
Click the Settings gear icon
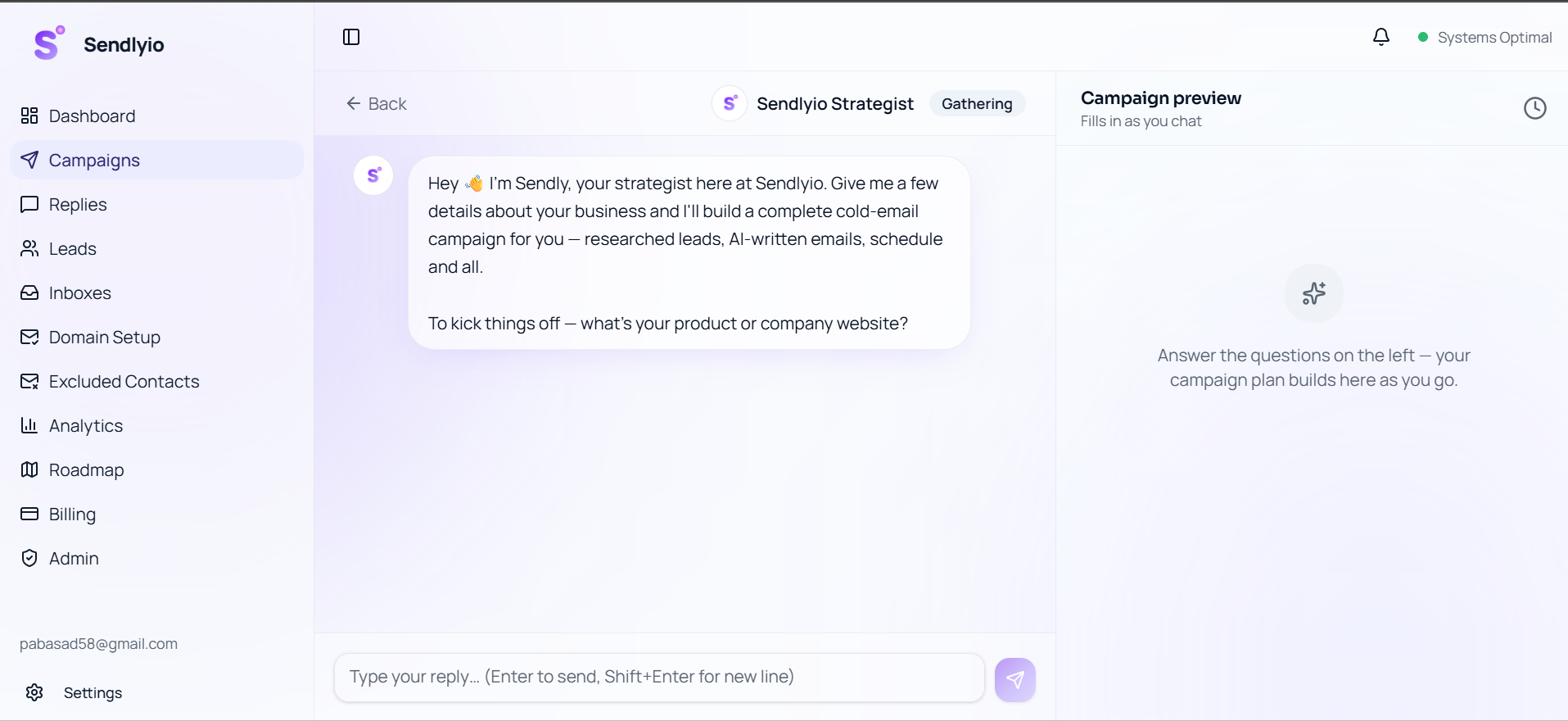[34, 692]
